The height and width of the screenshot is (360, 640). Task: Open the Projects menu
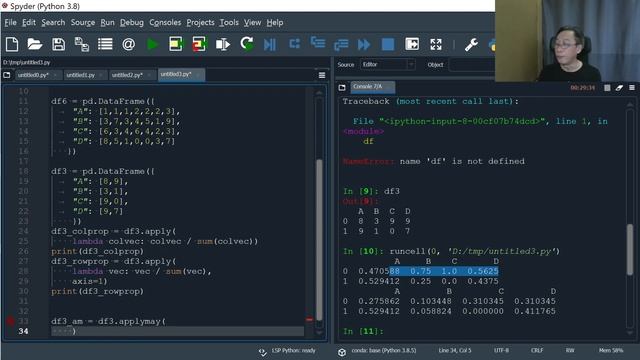click(x=200, y=22)
